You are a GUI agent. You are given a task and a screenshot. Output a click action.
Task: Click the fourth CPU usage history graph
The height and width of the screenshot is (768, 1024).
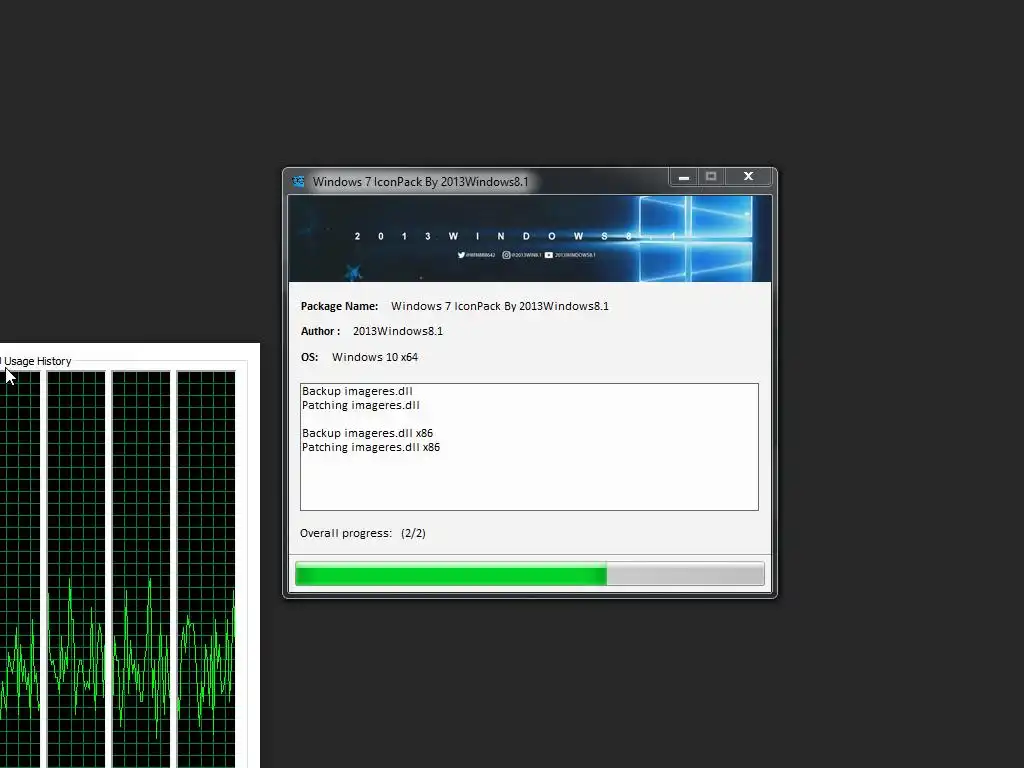pos(206,569)
